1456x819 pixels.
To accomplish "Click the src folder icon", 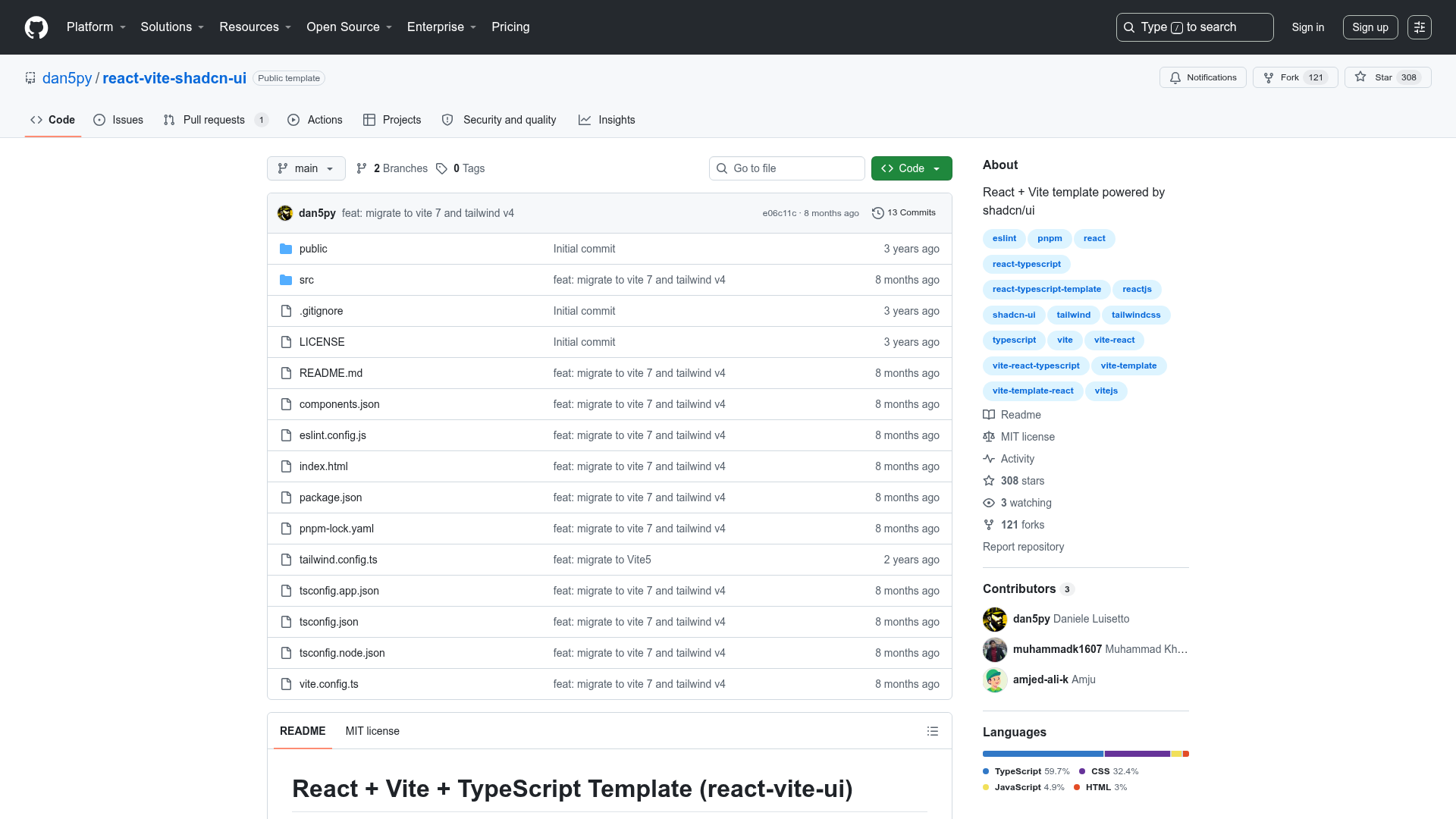I will [x=286, y=280].
